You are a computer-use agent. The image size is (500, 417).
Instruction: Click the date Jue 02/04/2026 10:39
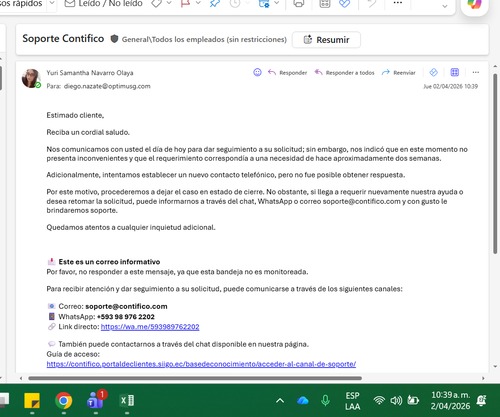[x=450, y=86]
